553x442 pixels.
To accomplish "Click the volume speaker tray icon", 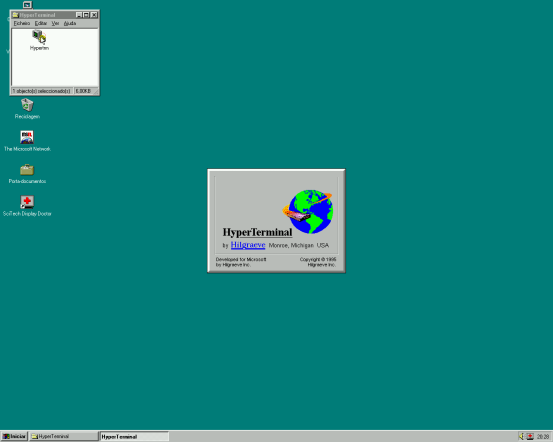I will click(522, 436).
